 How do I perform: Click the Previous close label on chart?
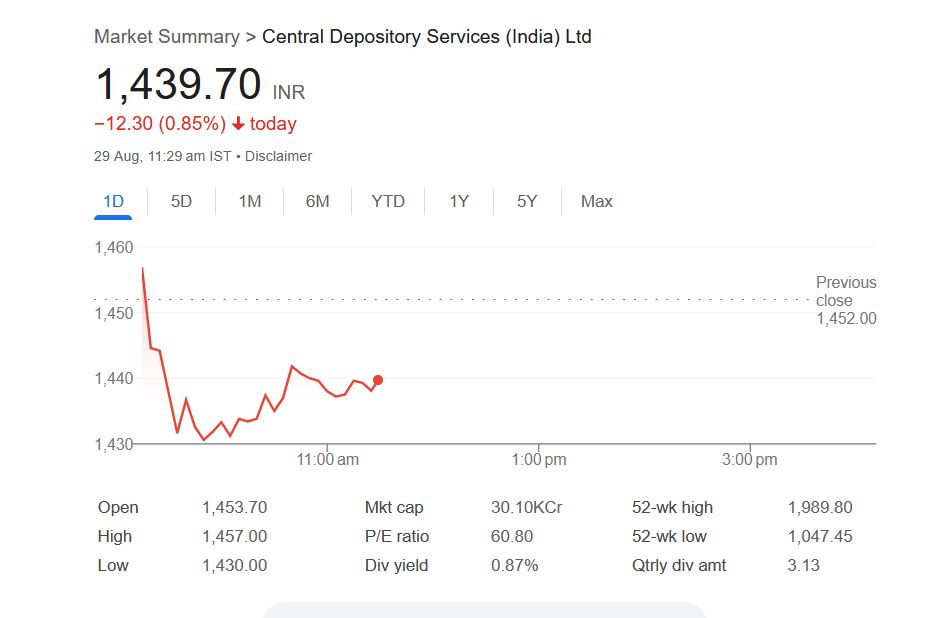[x=845, y=291]
